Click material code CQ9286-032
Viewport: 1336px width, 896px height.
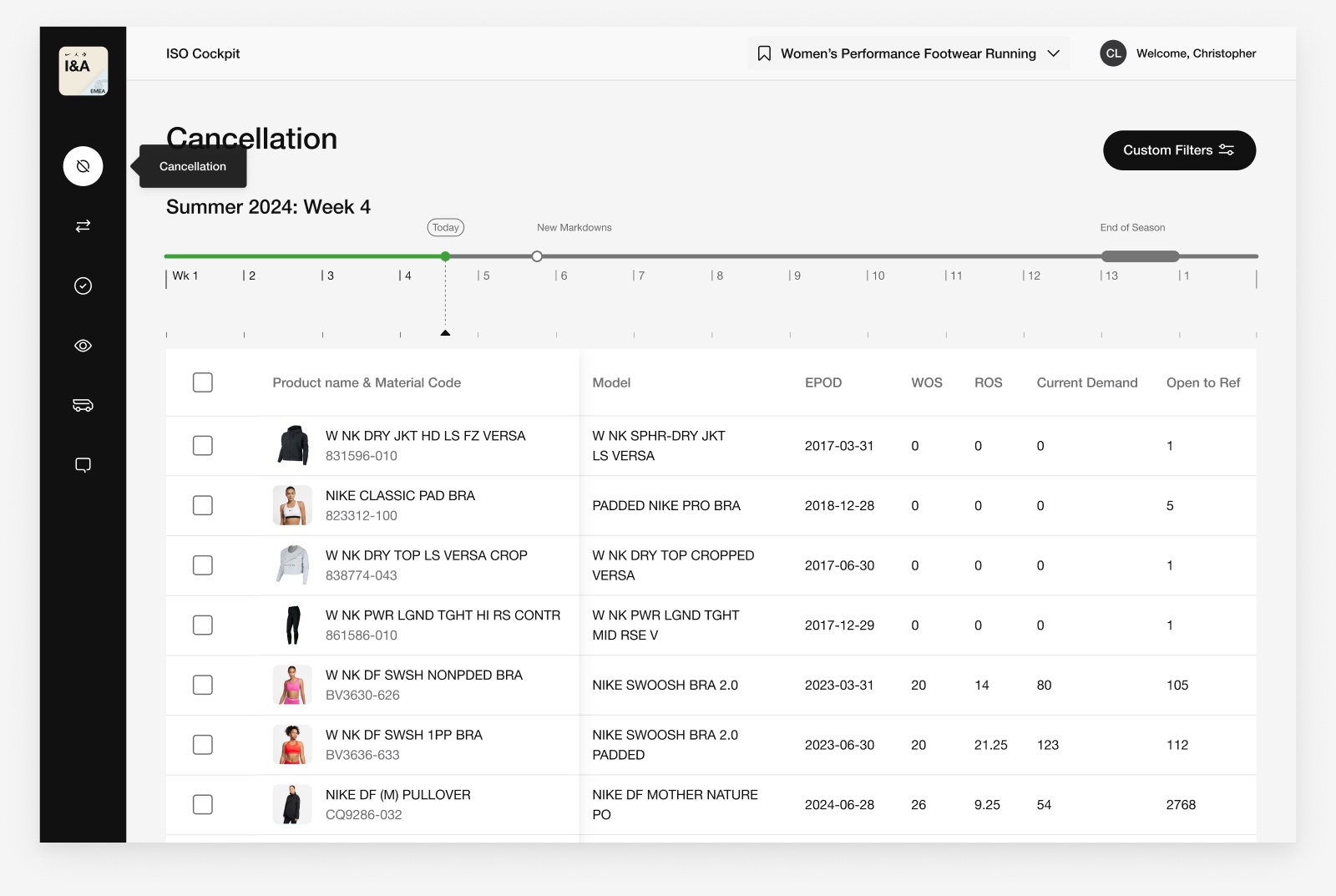(364, 815)
